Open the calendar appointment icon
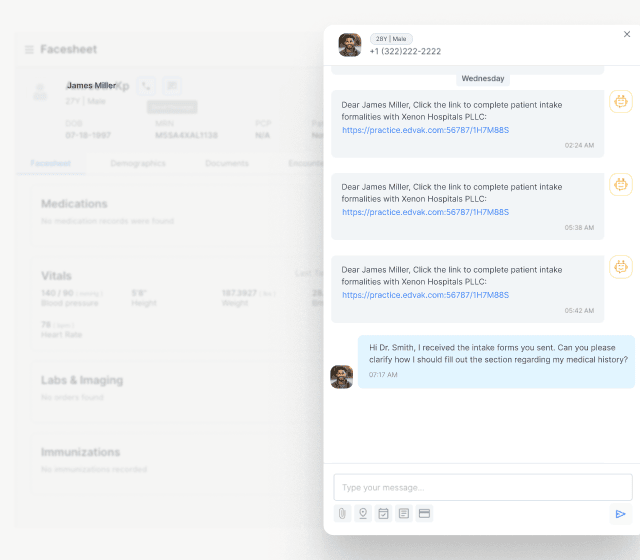 pyautogui.click(x=383, y=513)
